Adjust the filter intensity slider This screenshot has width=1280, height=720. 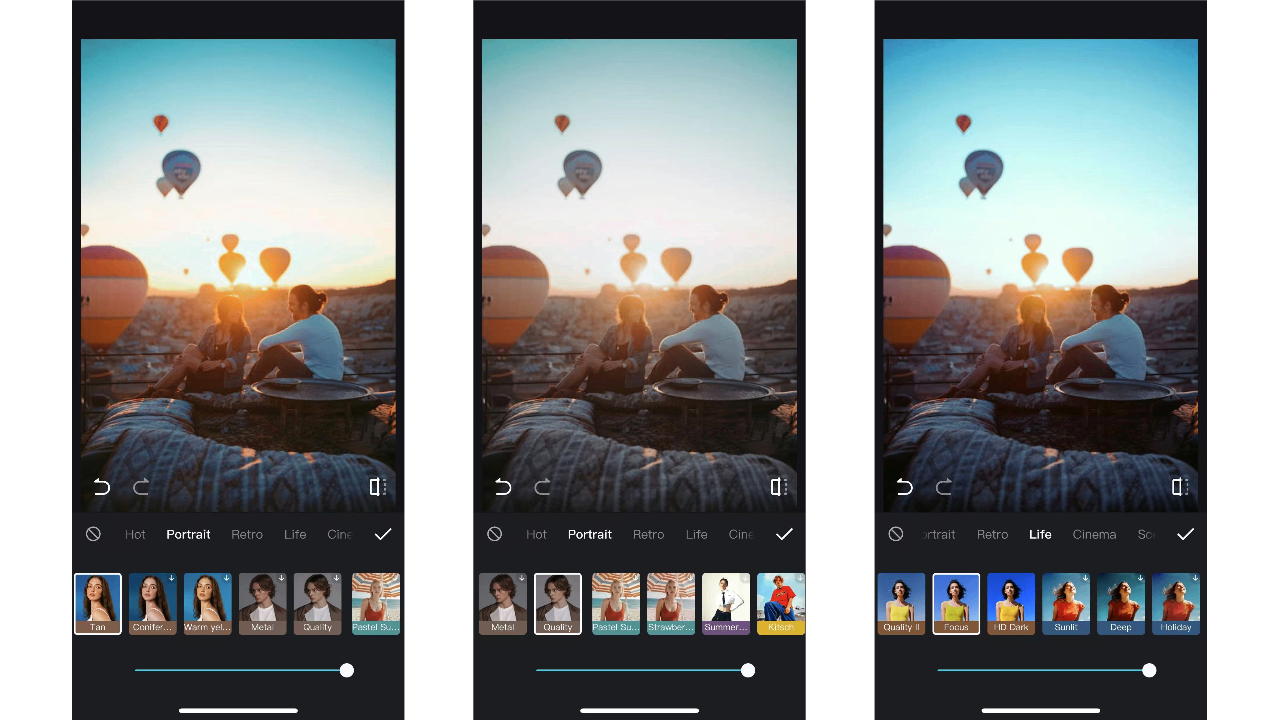346,670
